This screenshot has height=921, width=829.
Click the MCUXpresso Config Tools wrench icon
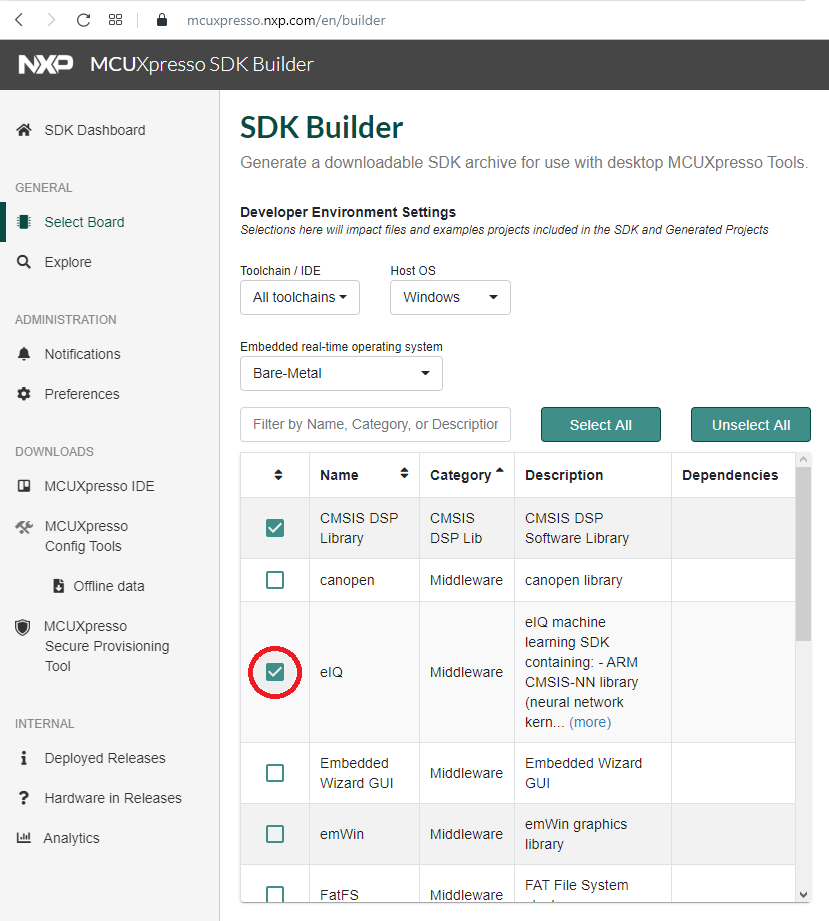pyautogui.click(x=25, y=527)
